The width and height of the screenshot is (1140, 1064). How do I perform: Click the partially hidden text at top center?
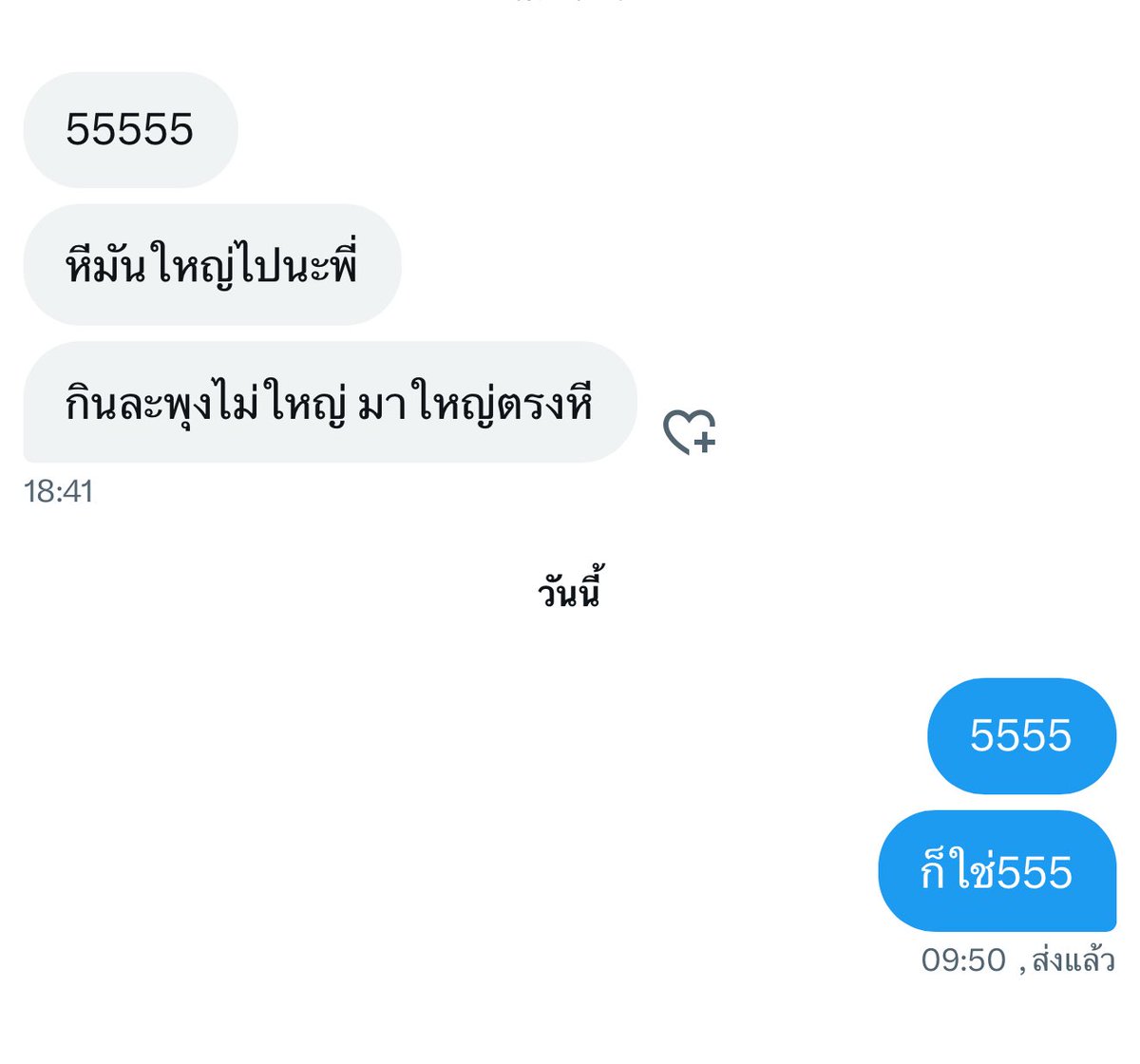569,2
